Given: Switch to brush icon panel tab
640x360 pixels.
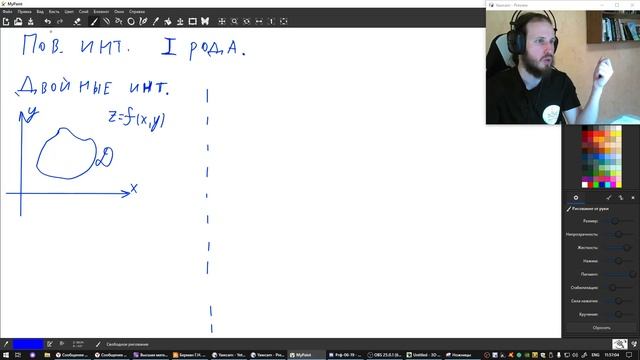Looking at the screenshot, I should click(609, 198).
